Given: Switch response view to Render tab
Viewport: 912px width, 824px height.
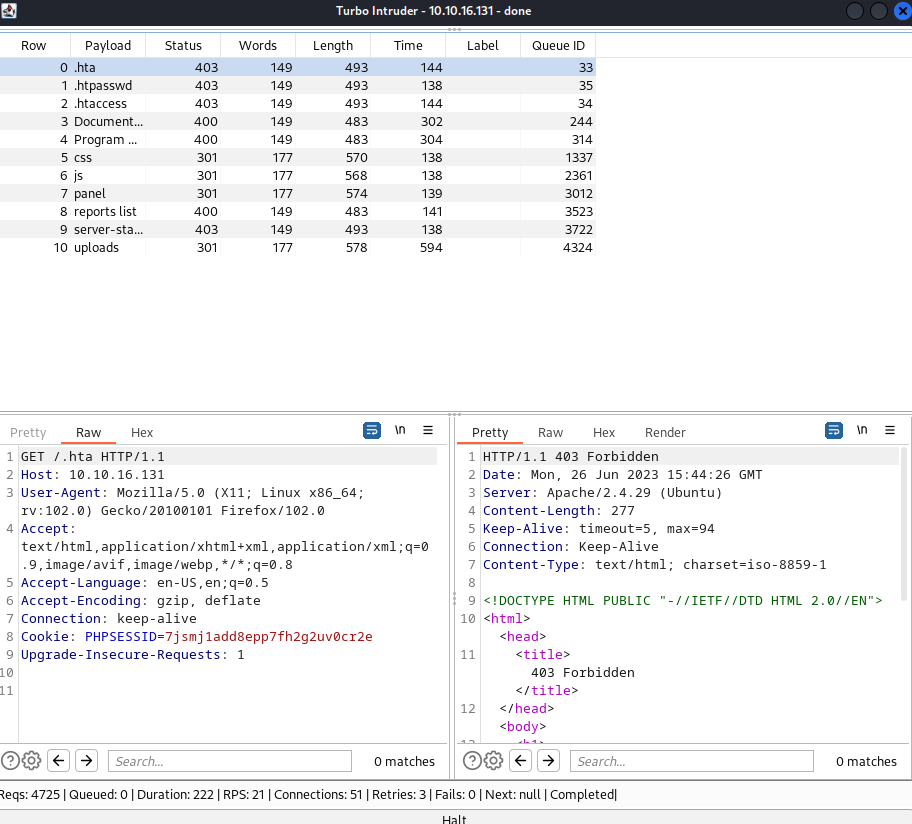Looking at the screenshot, I should [665, 433].
